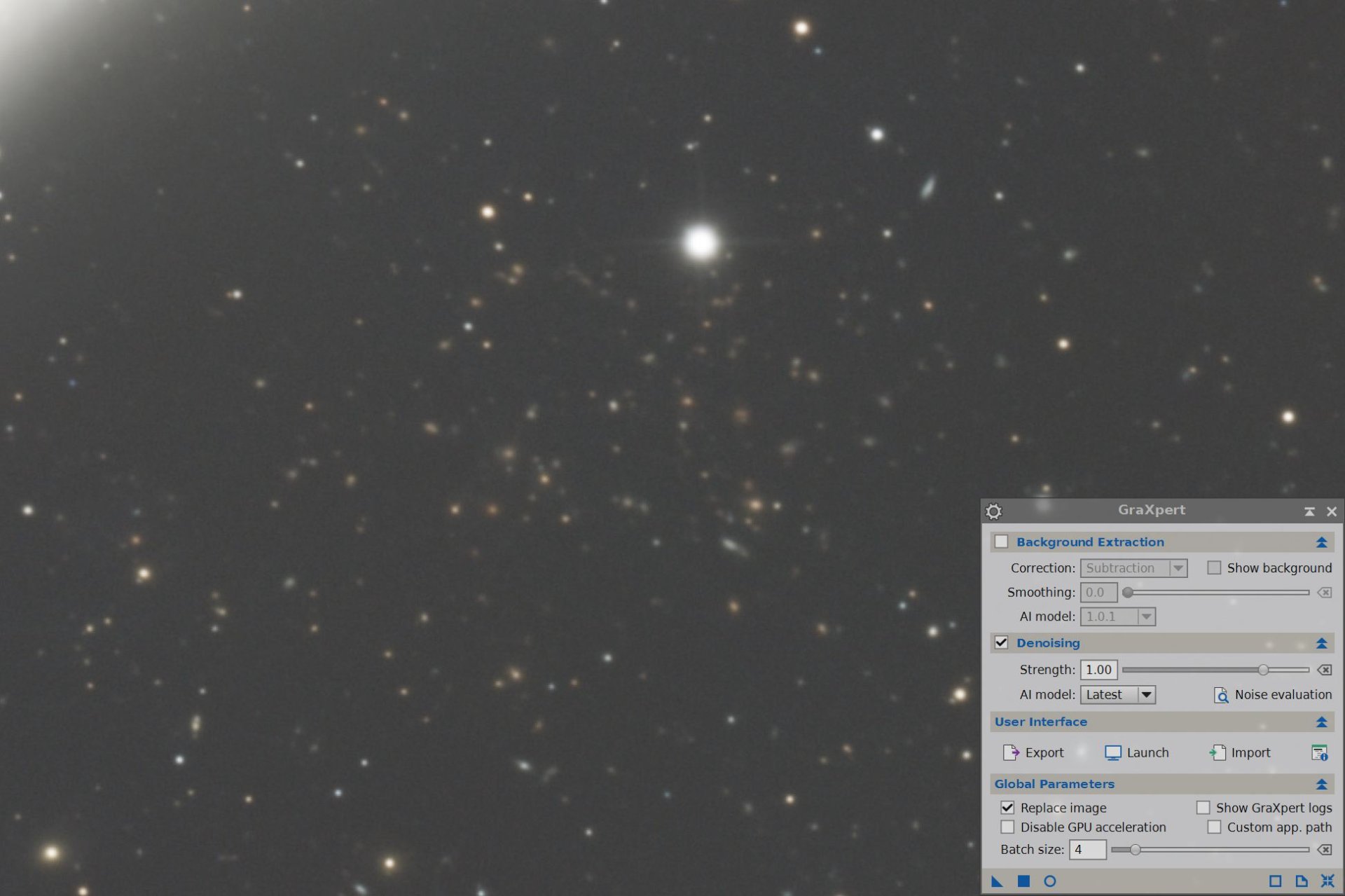This screenshot has width=1345, height=896.
Task: Apply process with the blue square icon
Action: pyautogui.click(x=1023, y=881)
